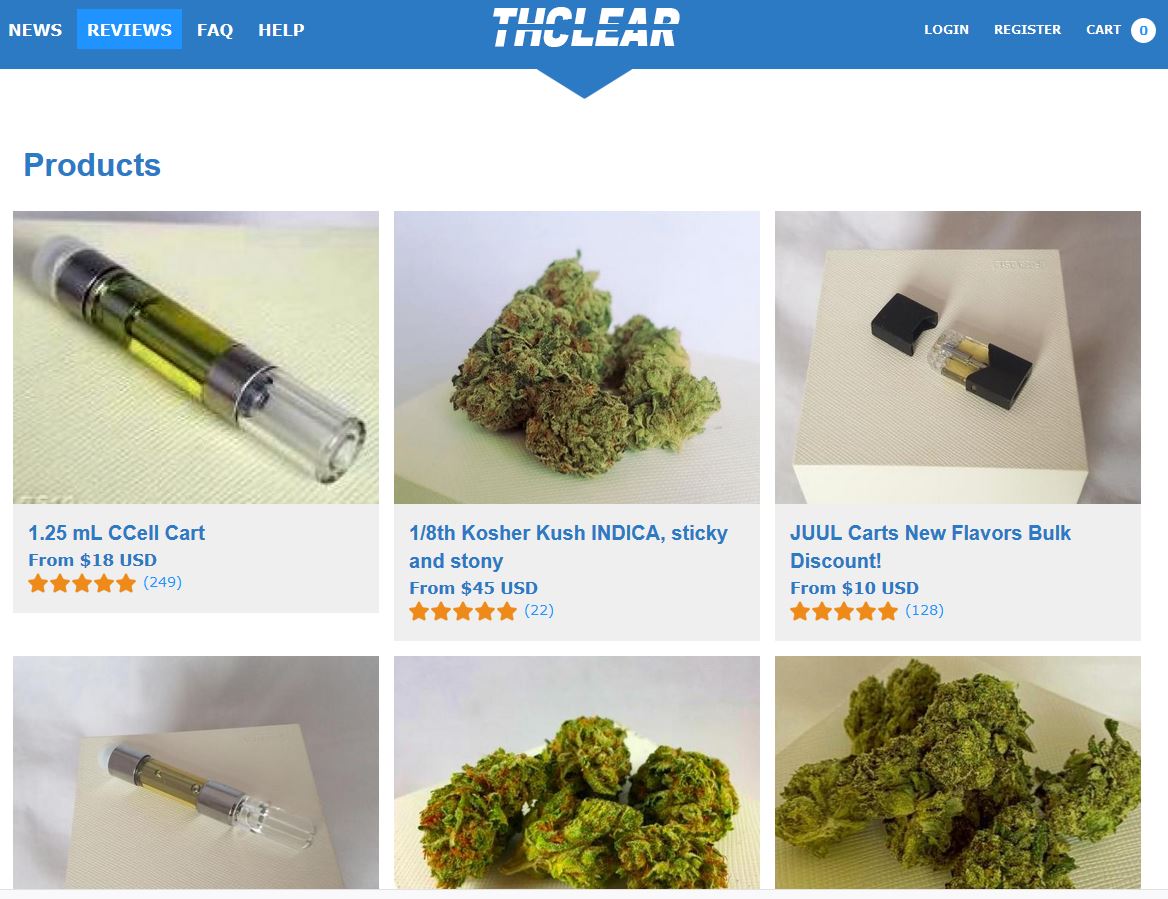Image resolution: width=1168 pixels, height=899 pixels.
Task: View the (249) reviews count
Action: click(162, 582)
